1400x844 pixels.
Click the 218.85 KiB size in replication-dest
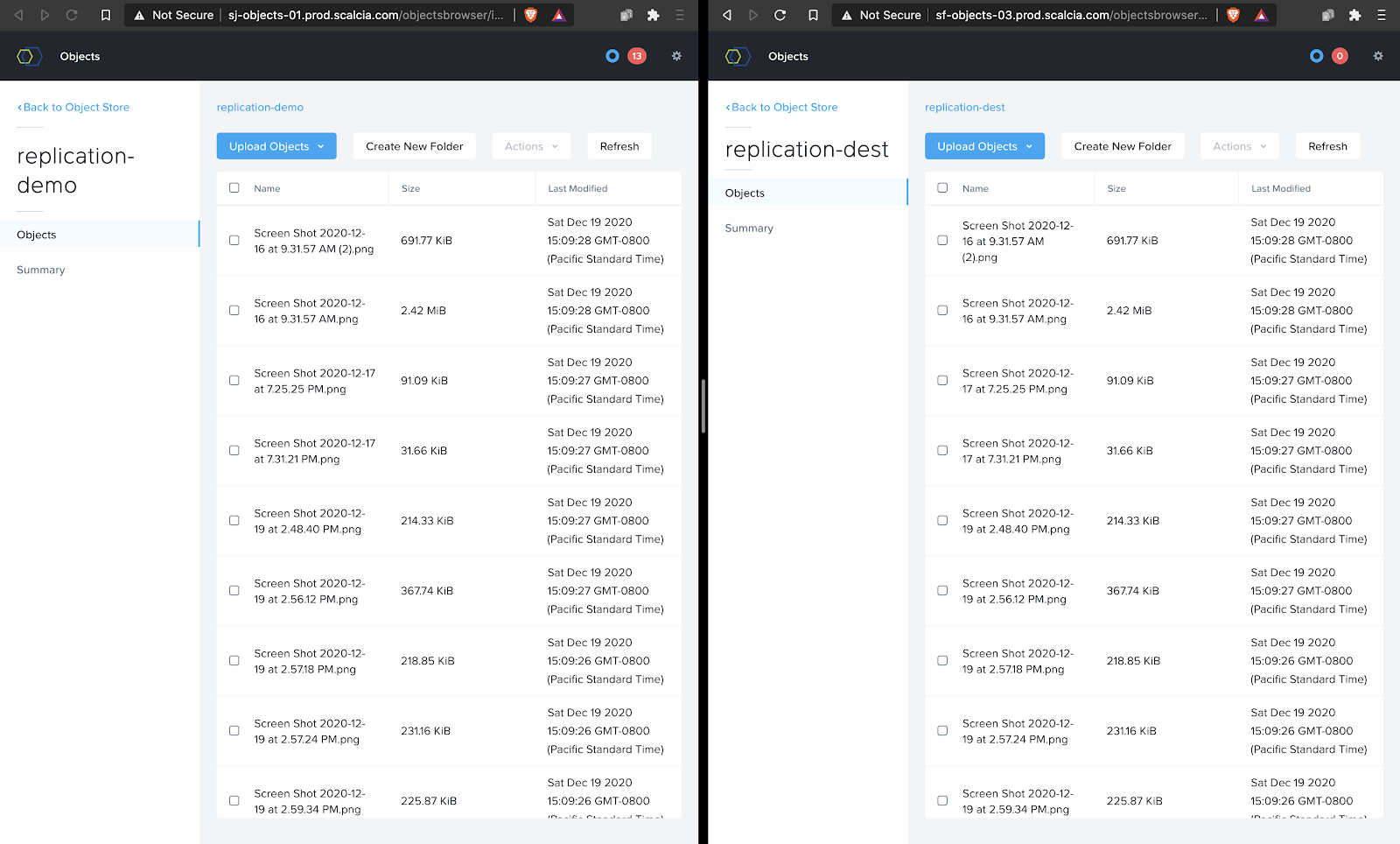click(x=1133, y=661)
